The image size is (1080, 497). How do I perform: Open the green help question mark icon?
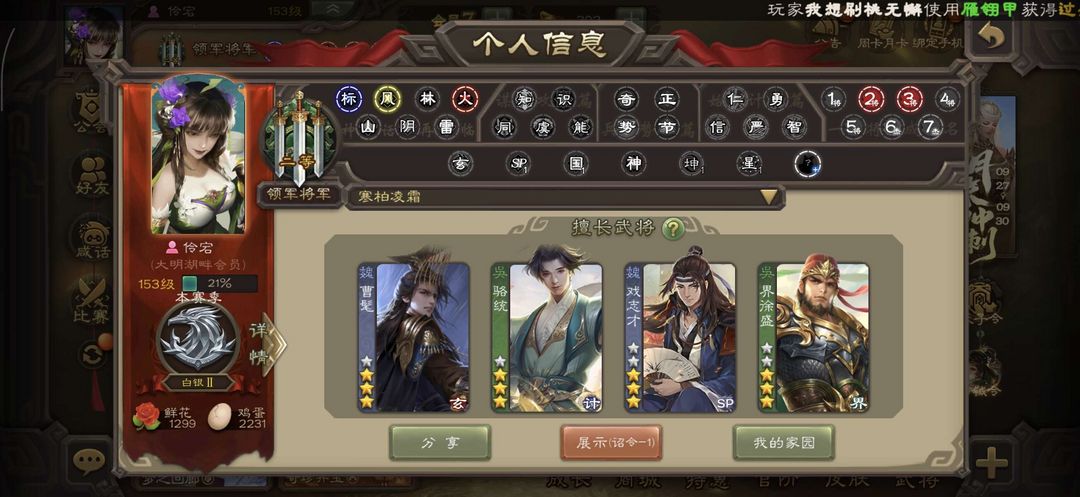click(x=672, y=229)
